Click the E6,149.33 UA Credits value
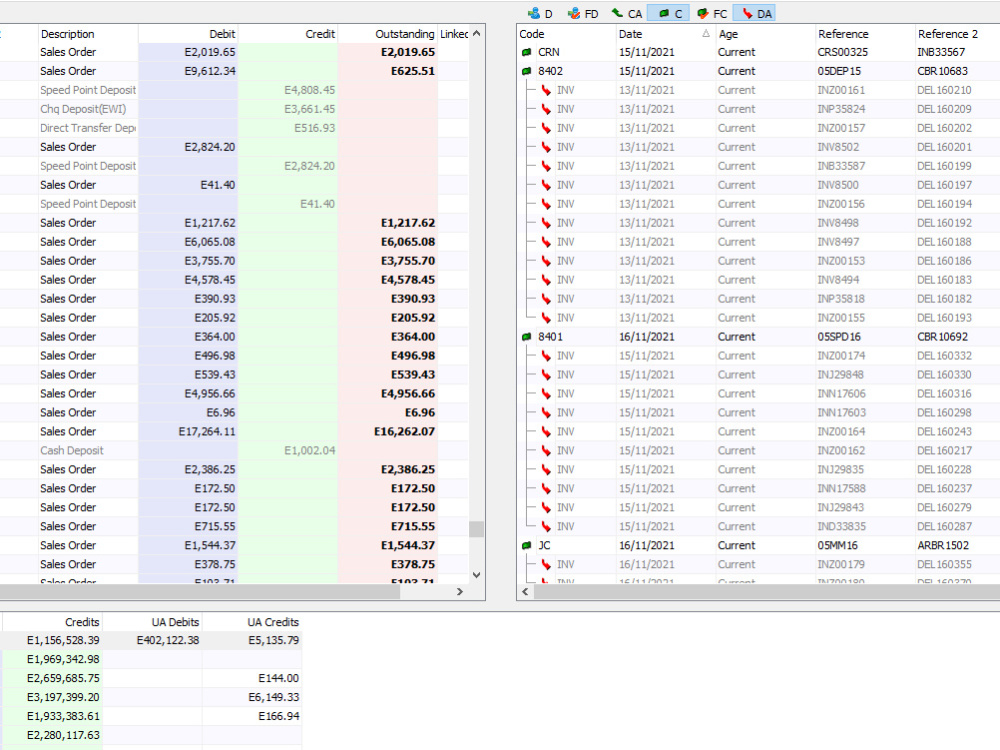Viewport: 1000px width, 750px height. click(274, 697)
